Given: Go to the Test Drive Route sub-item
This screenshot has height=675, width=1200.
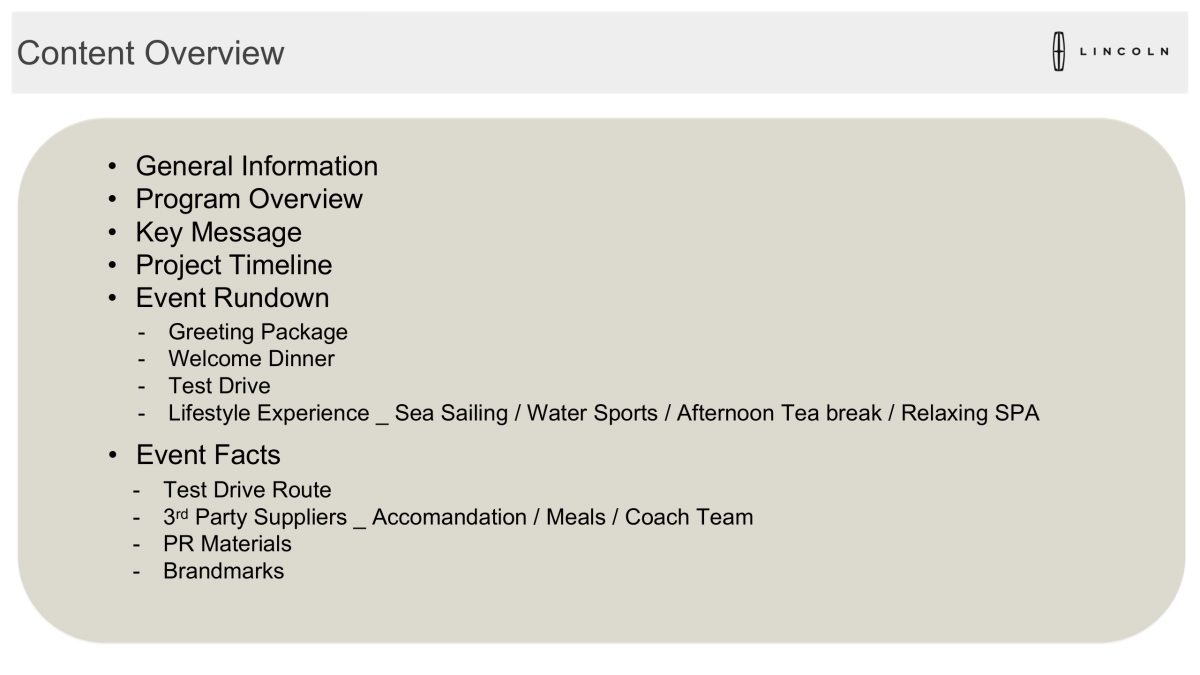Looking at the screenshot, I should click(x=247, y=490).
